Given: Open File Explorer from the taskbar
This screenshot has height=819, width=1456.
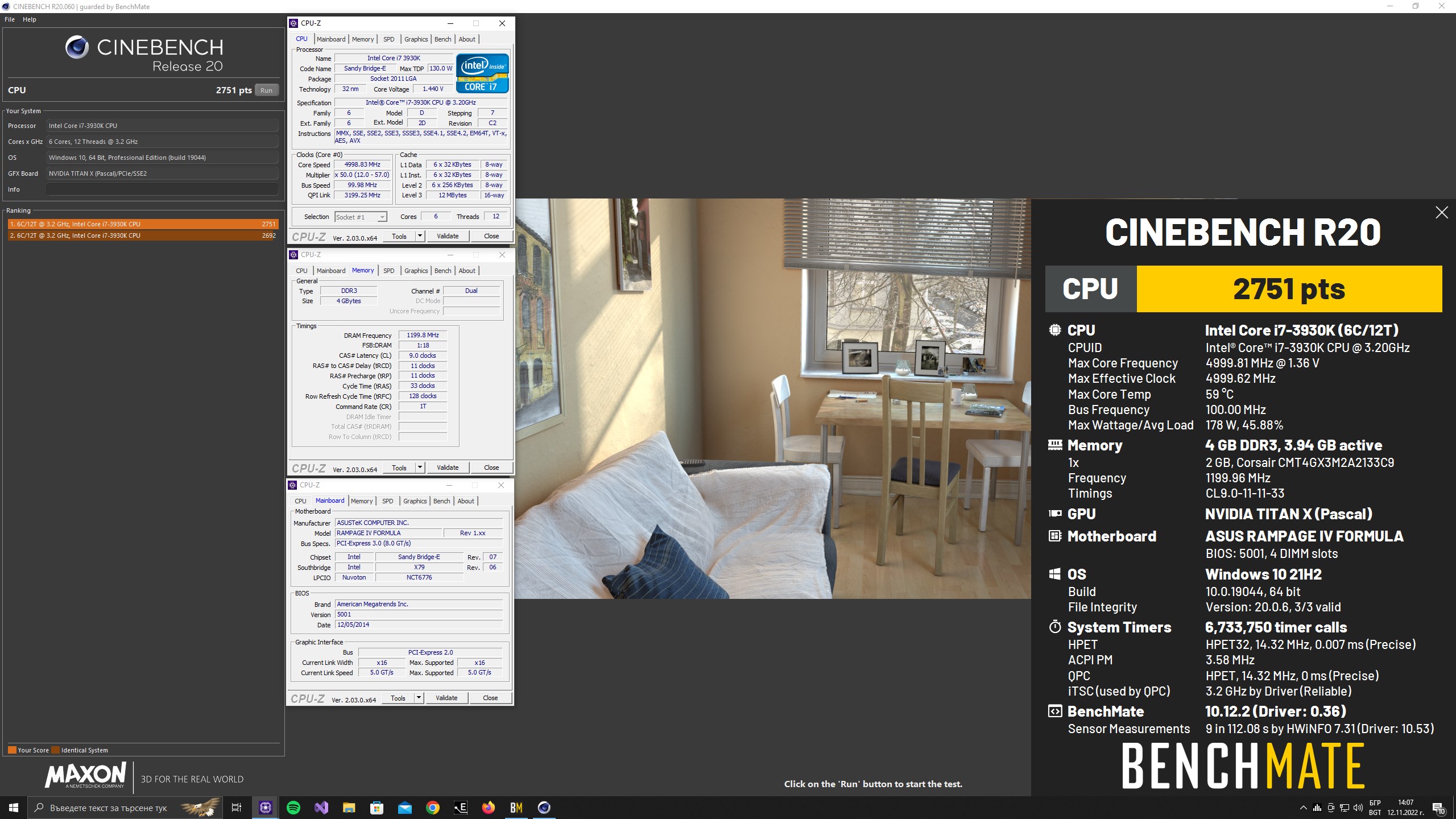Looking at the screenshot, I should coord(349,808).
